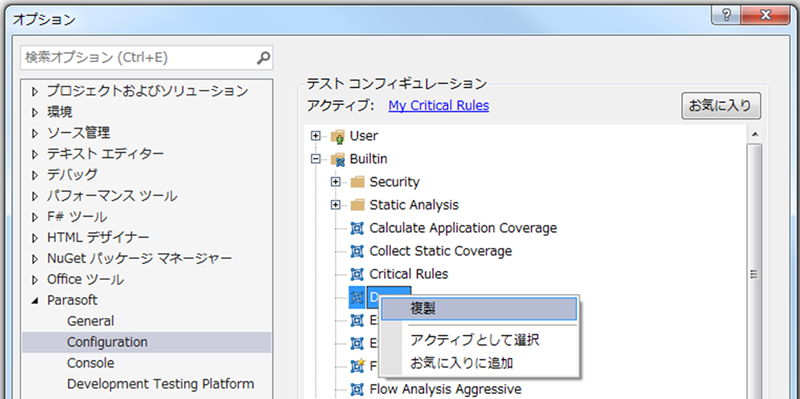Click the Calculate Application Coverage configuration icon
The height and width of the screenshot is (399, 800).
(357, 228)
